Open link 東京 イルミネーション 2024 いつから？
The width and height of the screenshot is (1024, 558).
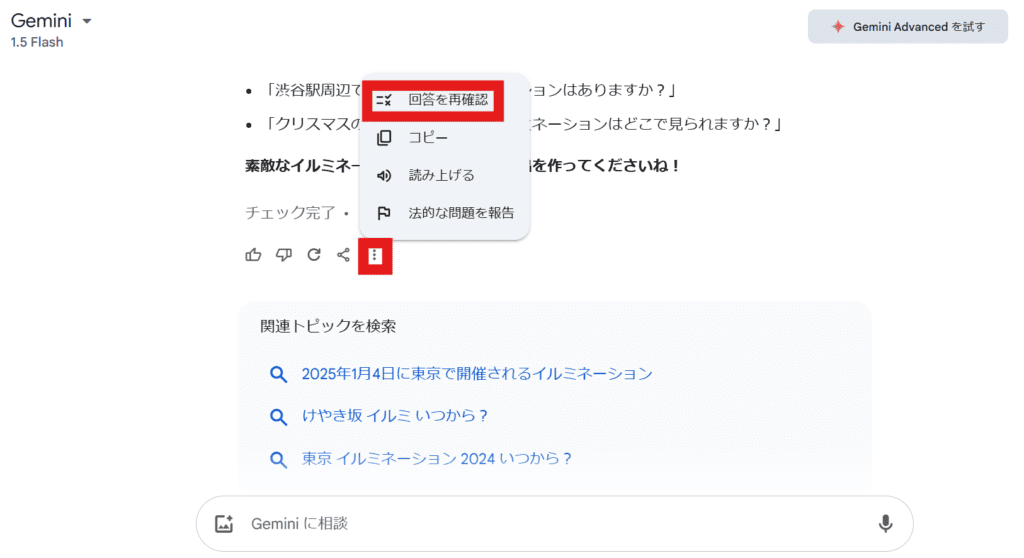point(436,459)
